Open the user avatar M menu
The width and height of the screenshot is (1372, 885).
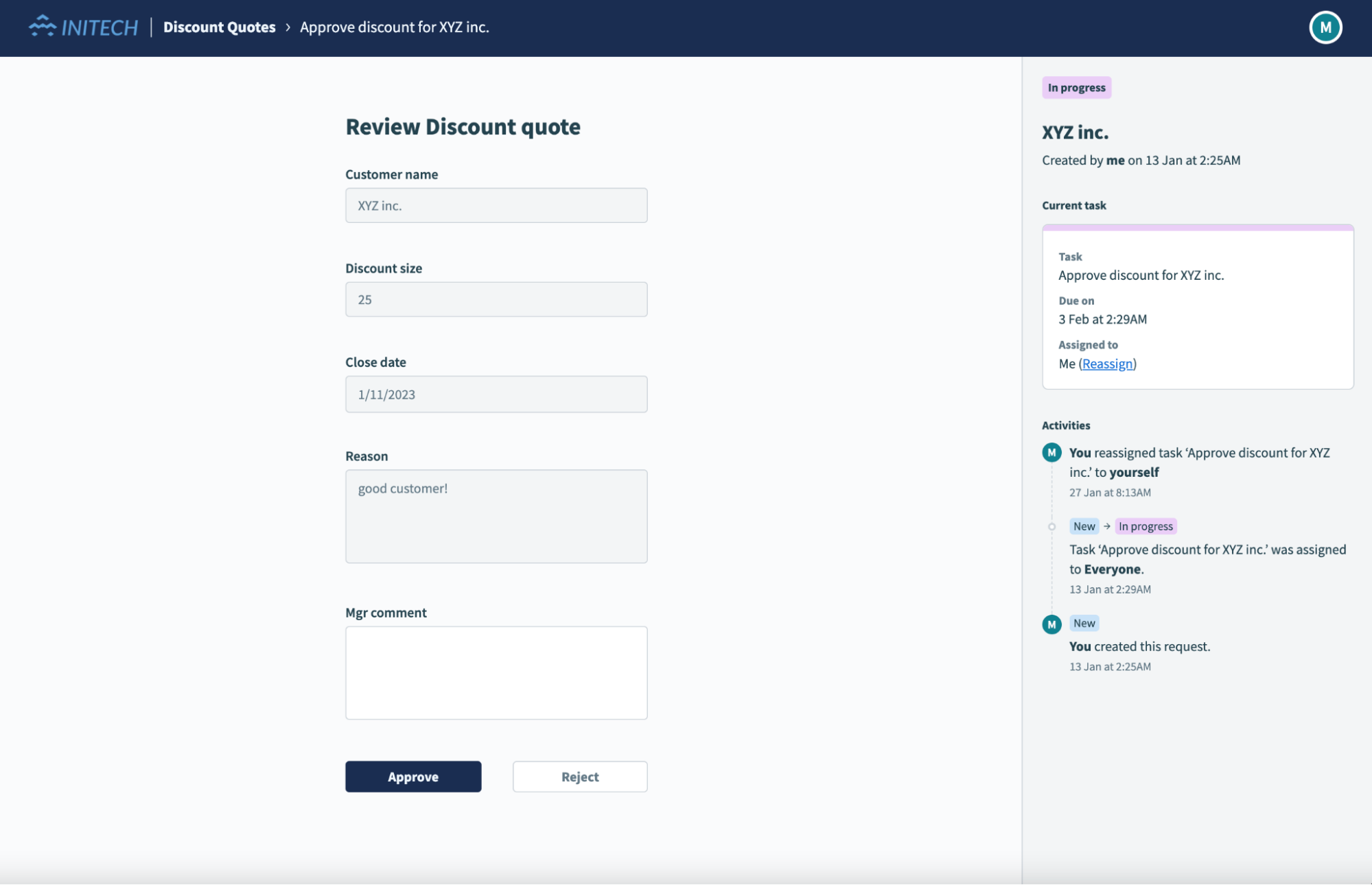(x=1325, y=27)
